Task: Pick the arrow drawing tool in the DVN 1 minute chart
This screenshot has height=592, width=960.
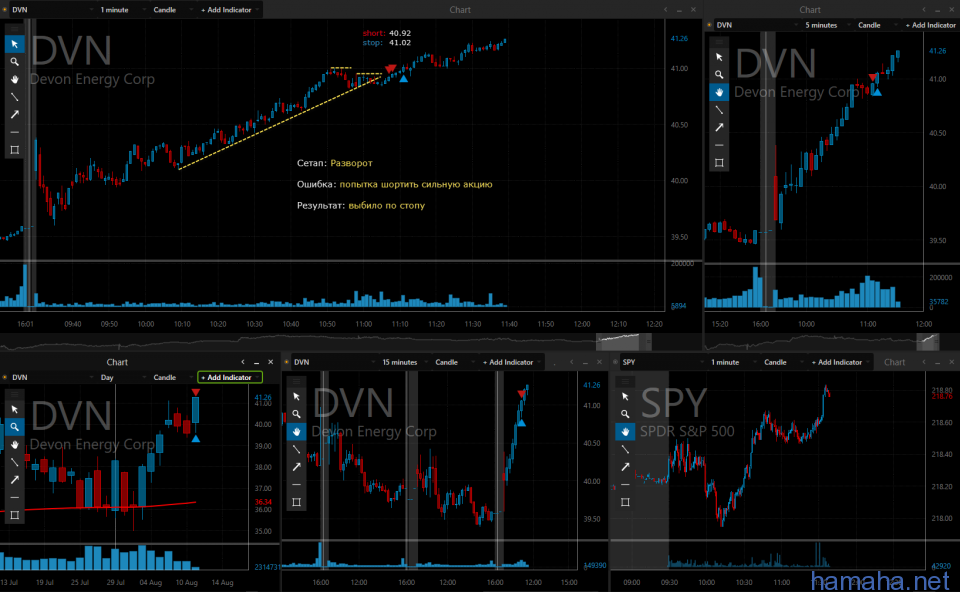Action: [15, 114]
